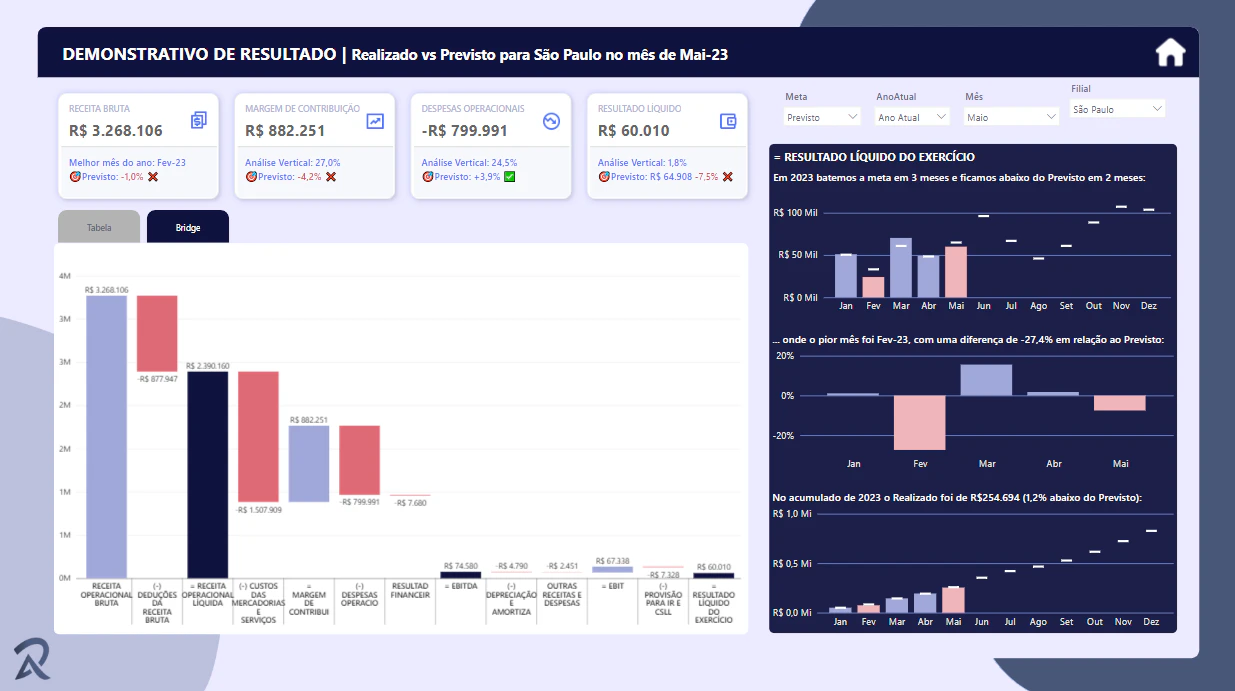Click the Mar bar in monthly result chart
Screen dimensions: 1235x691
coord(901,267)
